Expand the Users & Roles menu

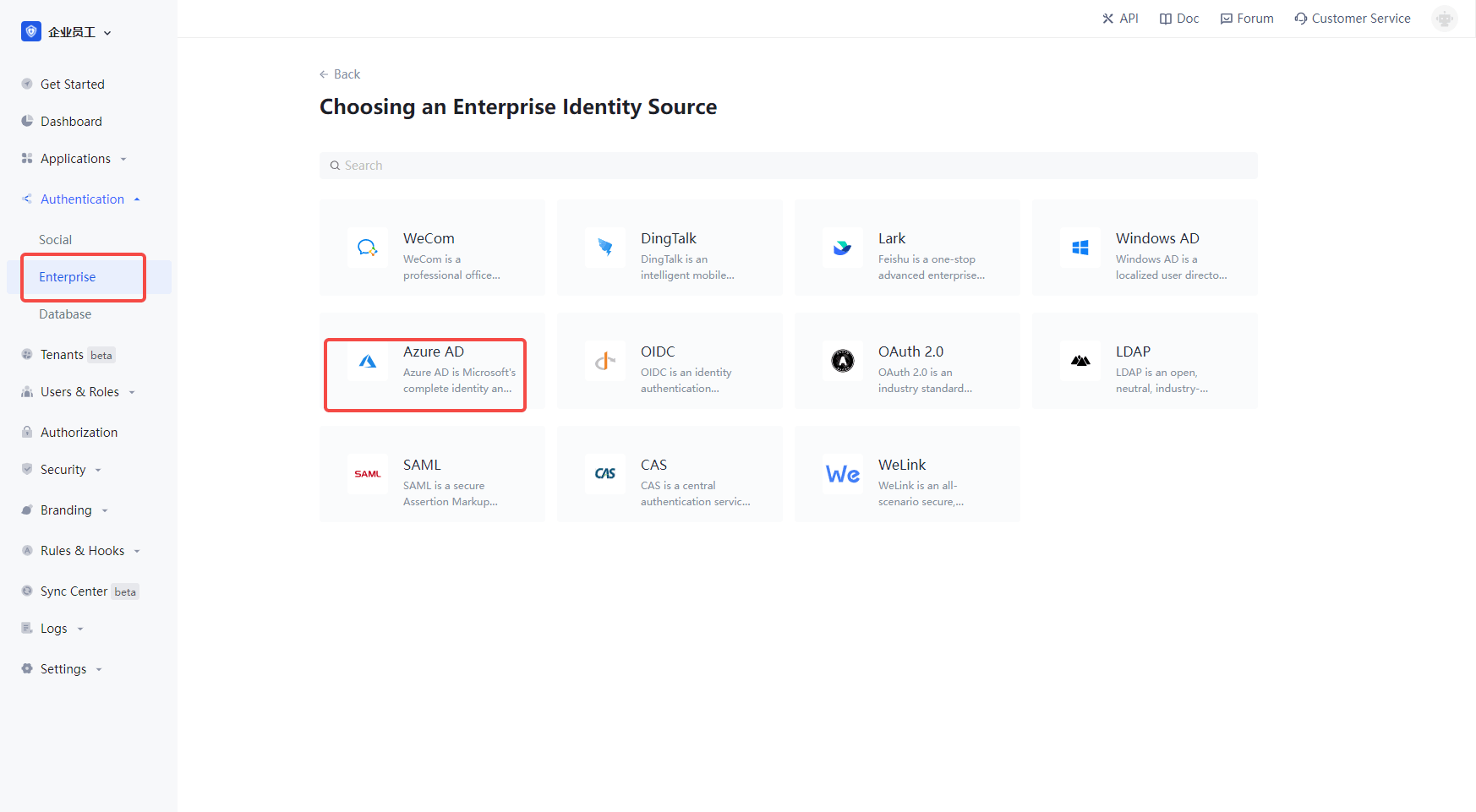[x=79, y=392]
